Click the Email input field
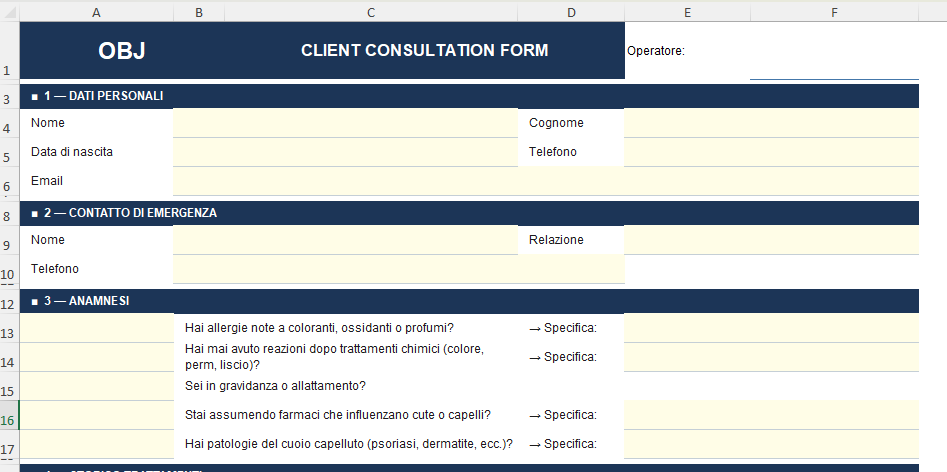The height and width of the screenshot is (472, 947). 545,181
